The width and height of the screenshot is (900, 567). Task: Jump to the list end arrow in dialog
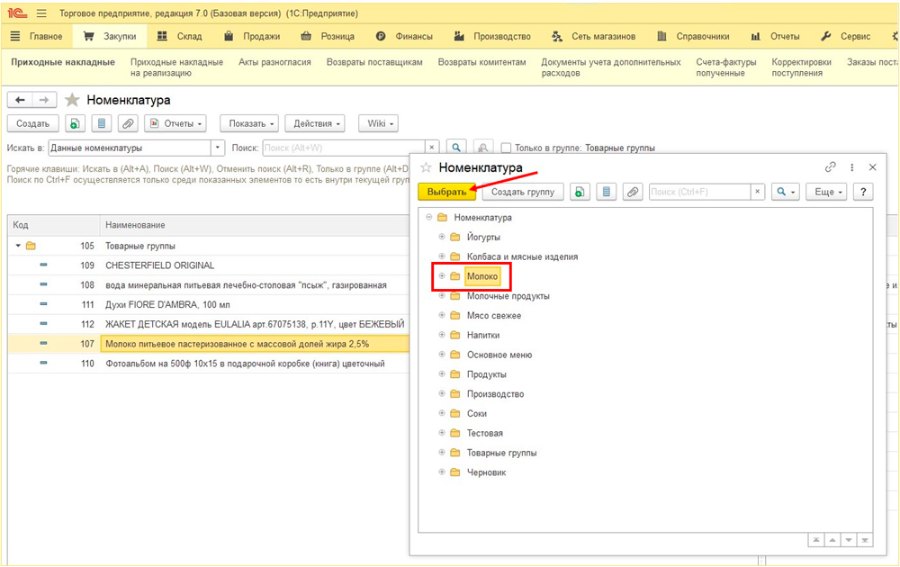coord(864,540)
